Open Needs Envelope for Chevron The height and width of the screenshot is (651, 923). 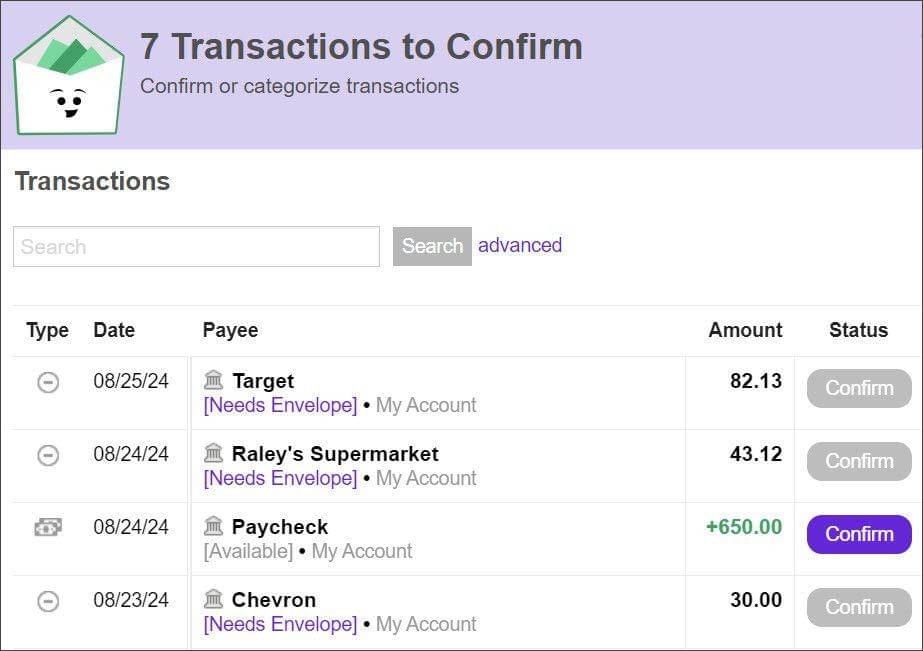(280, 624)
